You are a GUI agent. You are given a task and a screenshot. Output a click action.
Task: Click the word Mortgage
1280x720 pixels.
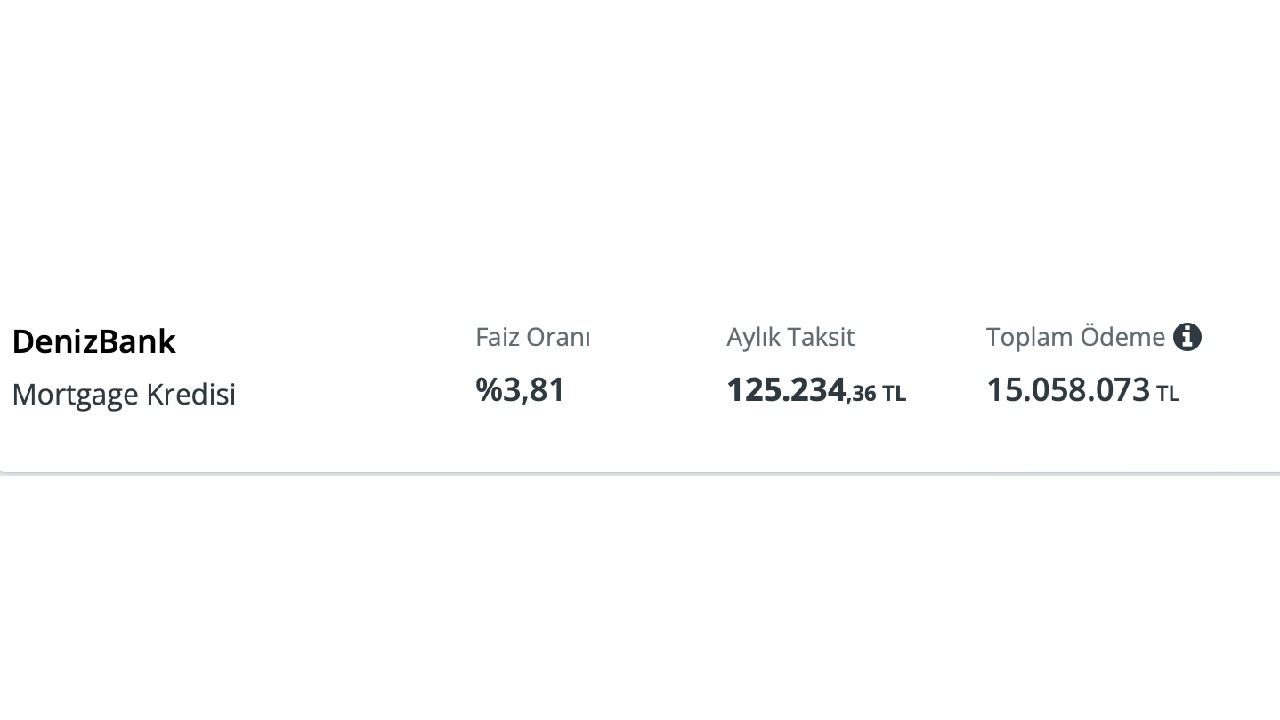click(x=75, y=396)
